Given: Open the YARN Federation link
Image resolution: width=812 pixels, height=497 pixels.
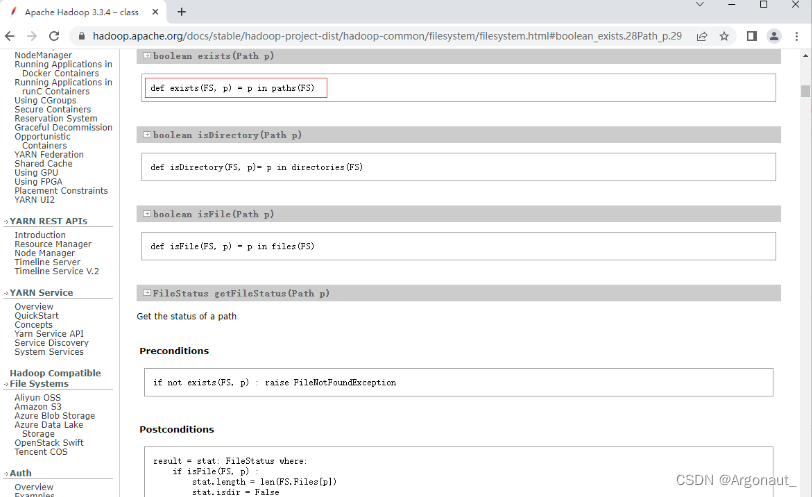Looking at the screenshot, I should [x=49, y=154].
